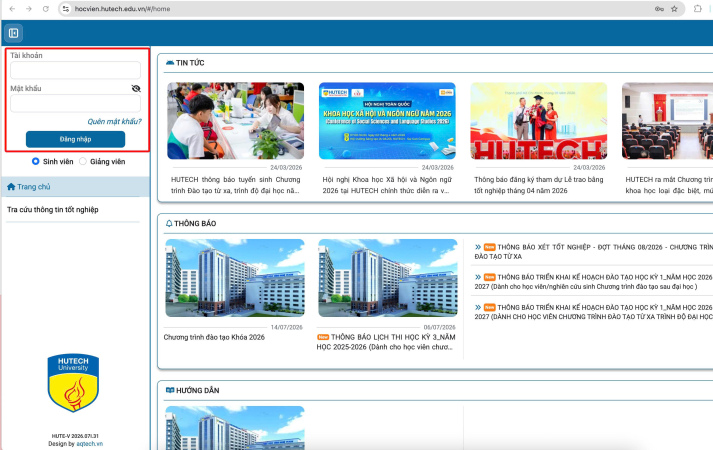
Task: Click the Đăng nhập button
Action: (x=75, y=139)
